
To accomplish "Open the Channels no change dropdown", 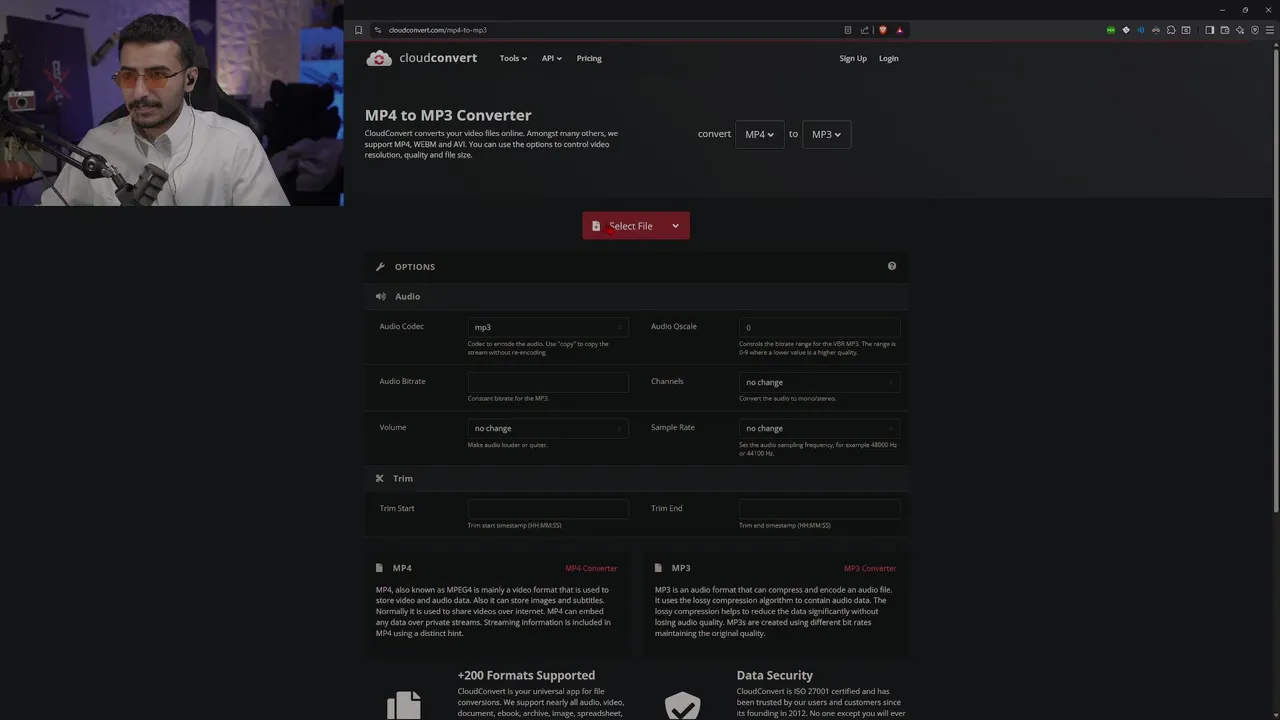I will tap(819, 382).
